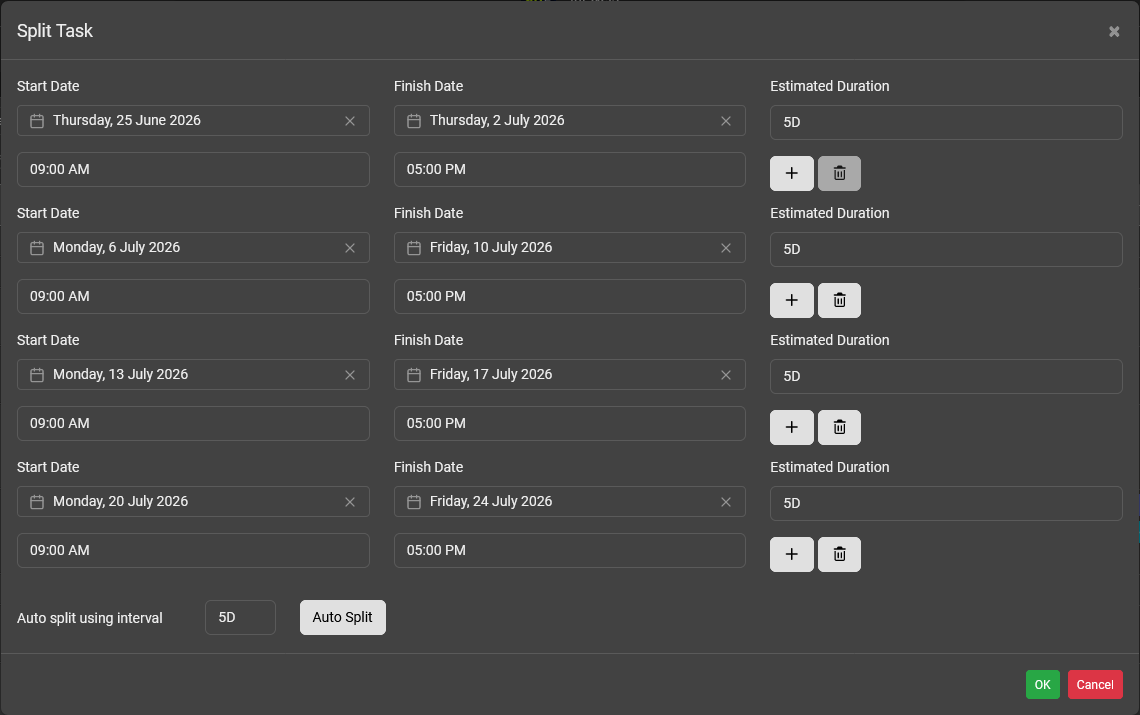This screenshot has width=1140, height=715.
Task: Open the Monday, 20 July 2026 date picker
Action: tap(37, 502)
